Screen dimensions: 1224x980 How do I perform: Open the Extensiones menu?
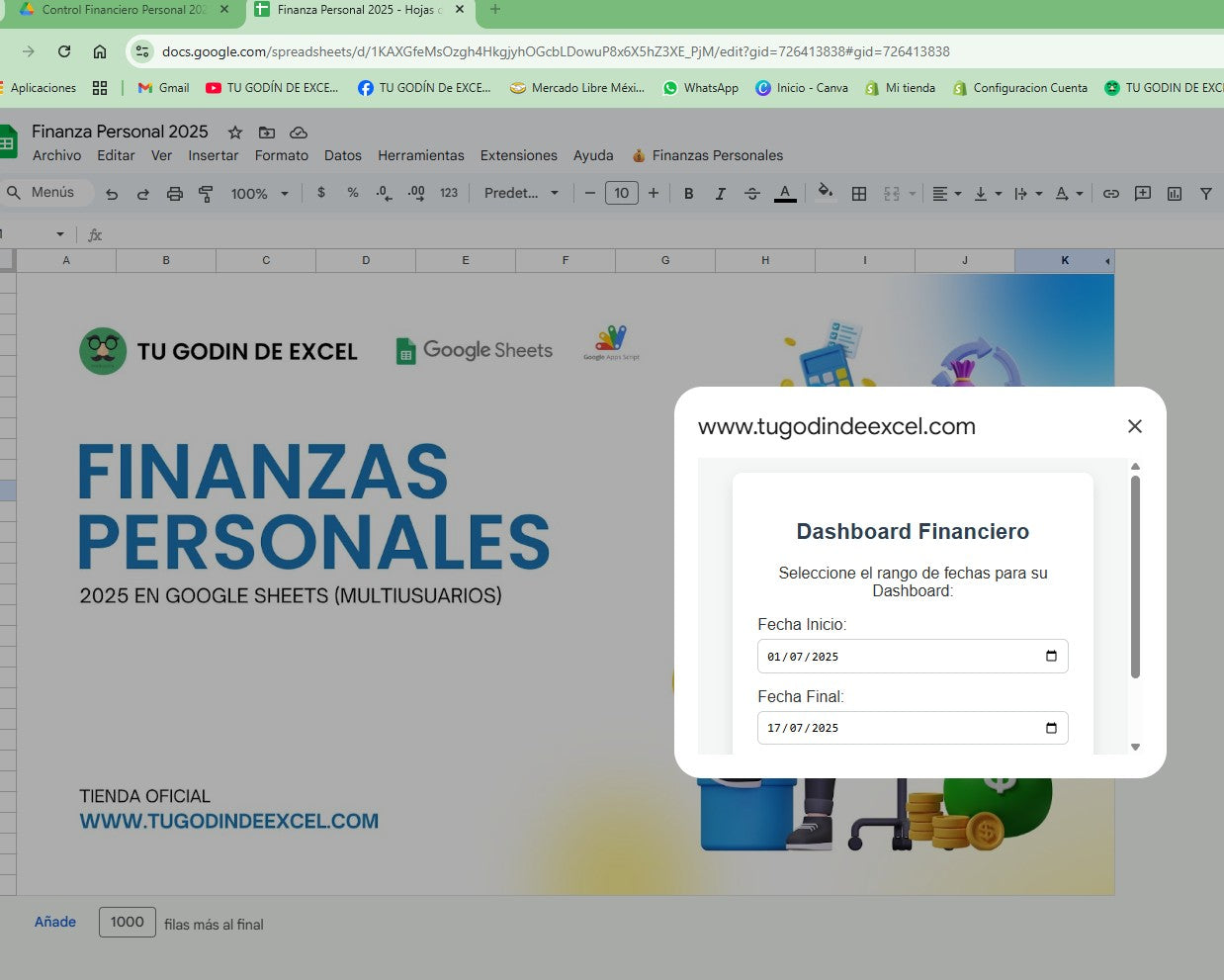click(518, 156)
